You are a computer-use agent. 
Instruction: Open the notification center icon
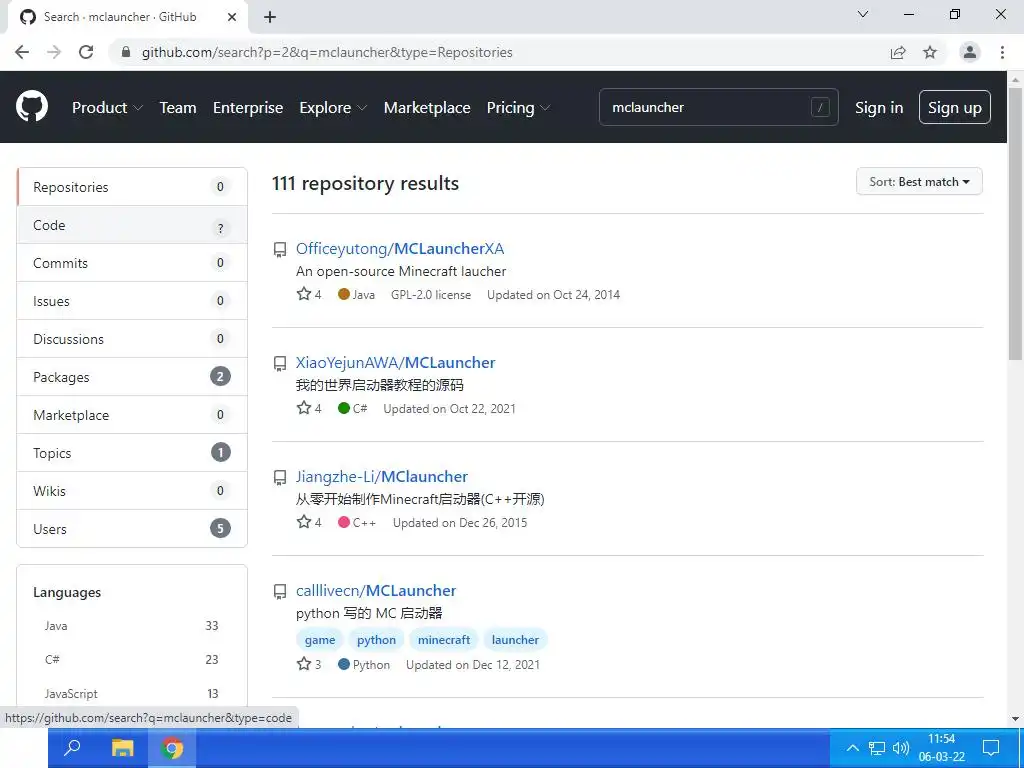(x=991, y=748)
